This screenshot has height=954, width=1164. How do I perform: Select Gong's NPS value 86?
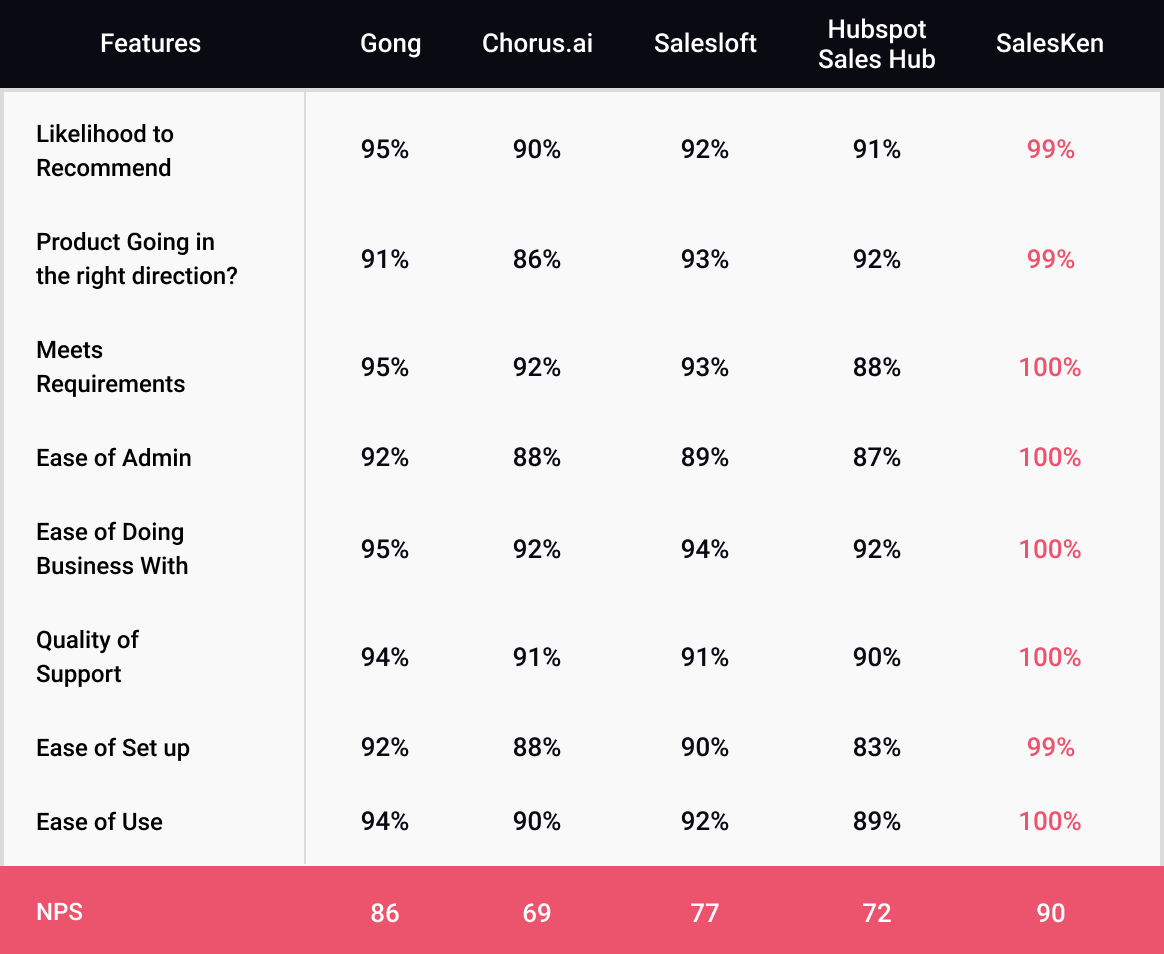point(385,913)
